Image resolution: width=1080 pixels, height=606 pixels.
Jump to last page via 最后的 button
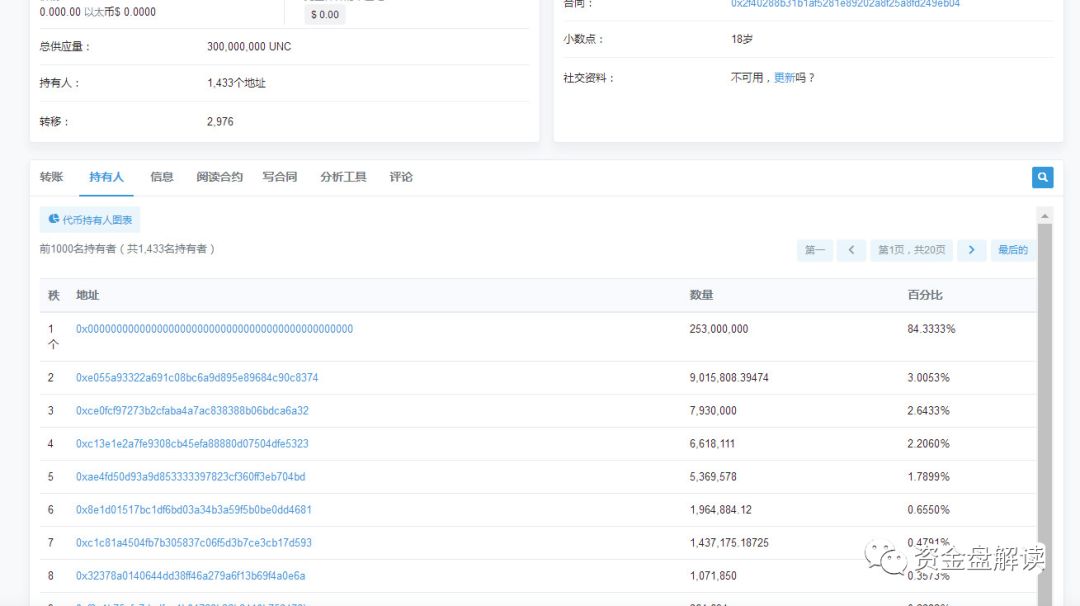click(1012, 250)
